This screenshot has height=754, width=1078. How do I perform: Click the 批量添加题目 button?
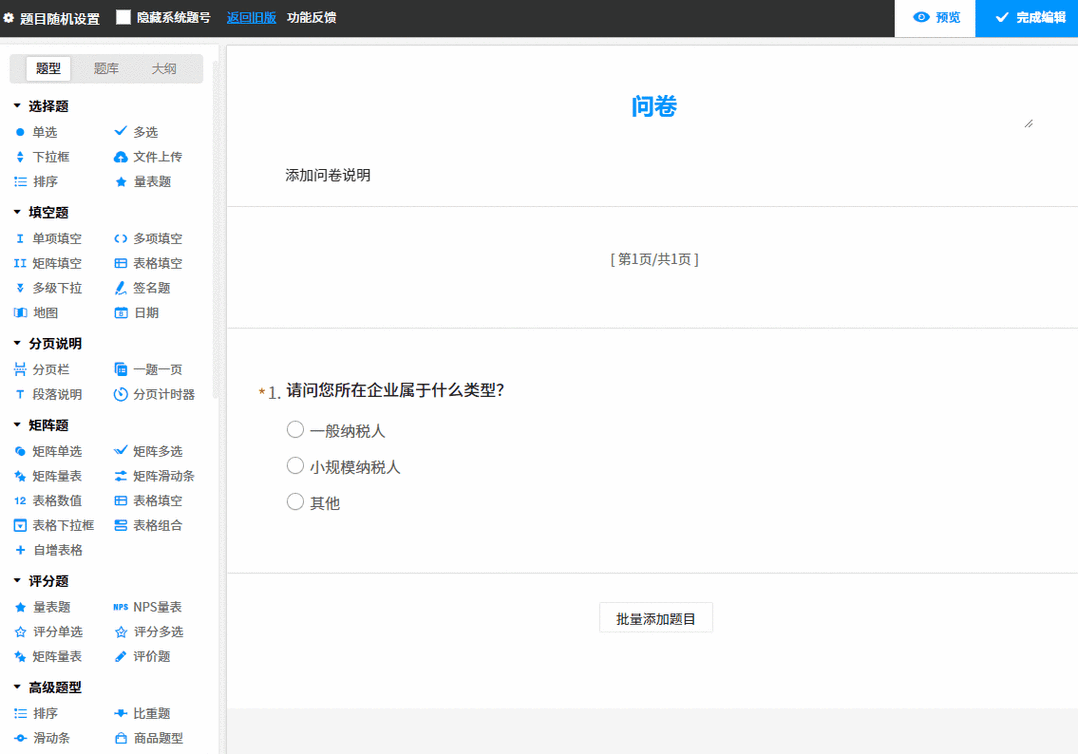pyautogui.click(x=655, y=617)
